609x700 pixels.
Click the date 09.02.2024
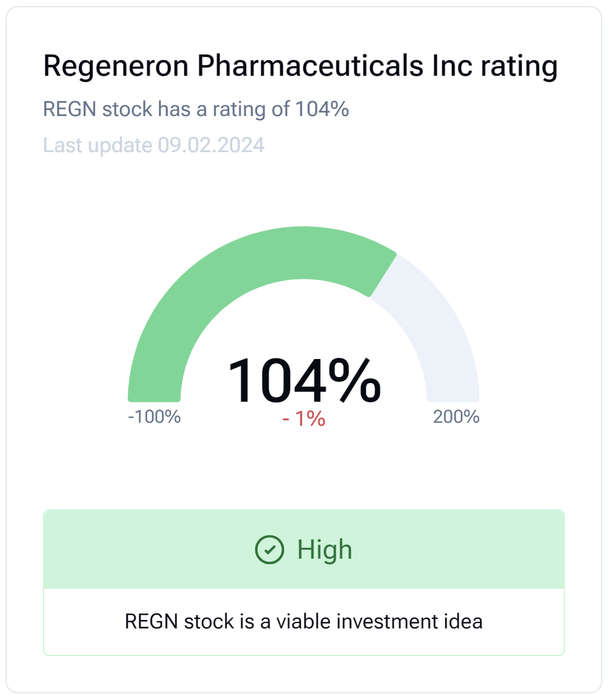[211, 145]
